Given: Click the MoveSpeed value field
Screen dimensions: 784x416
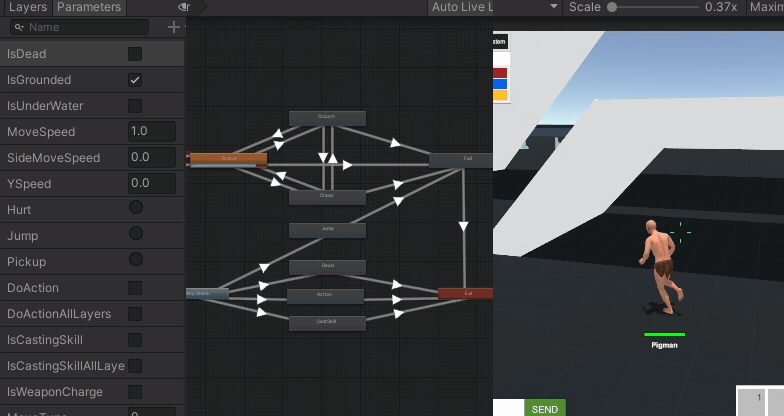Looking at the screenshot, I should (152, 132).
